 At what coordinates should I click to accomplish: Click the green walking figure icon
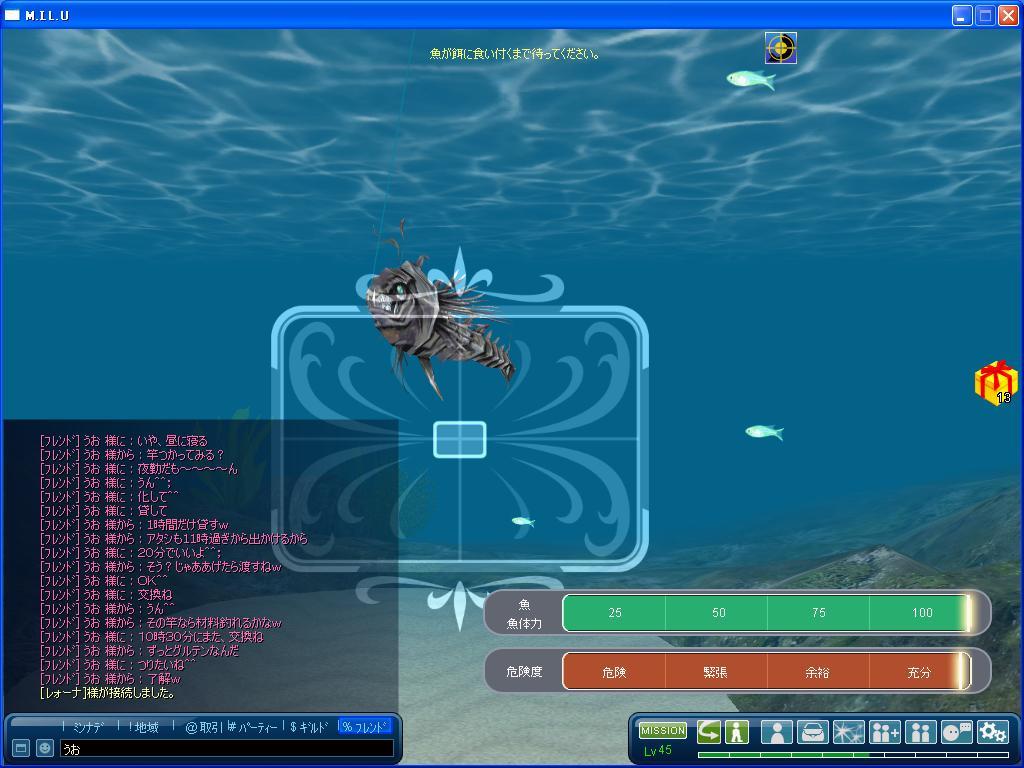(x=737, y=731)
